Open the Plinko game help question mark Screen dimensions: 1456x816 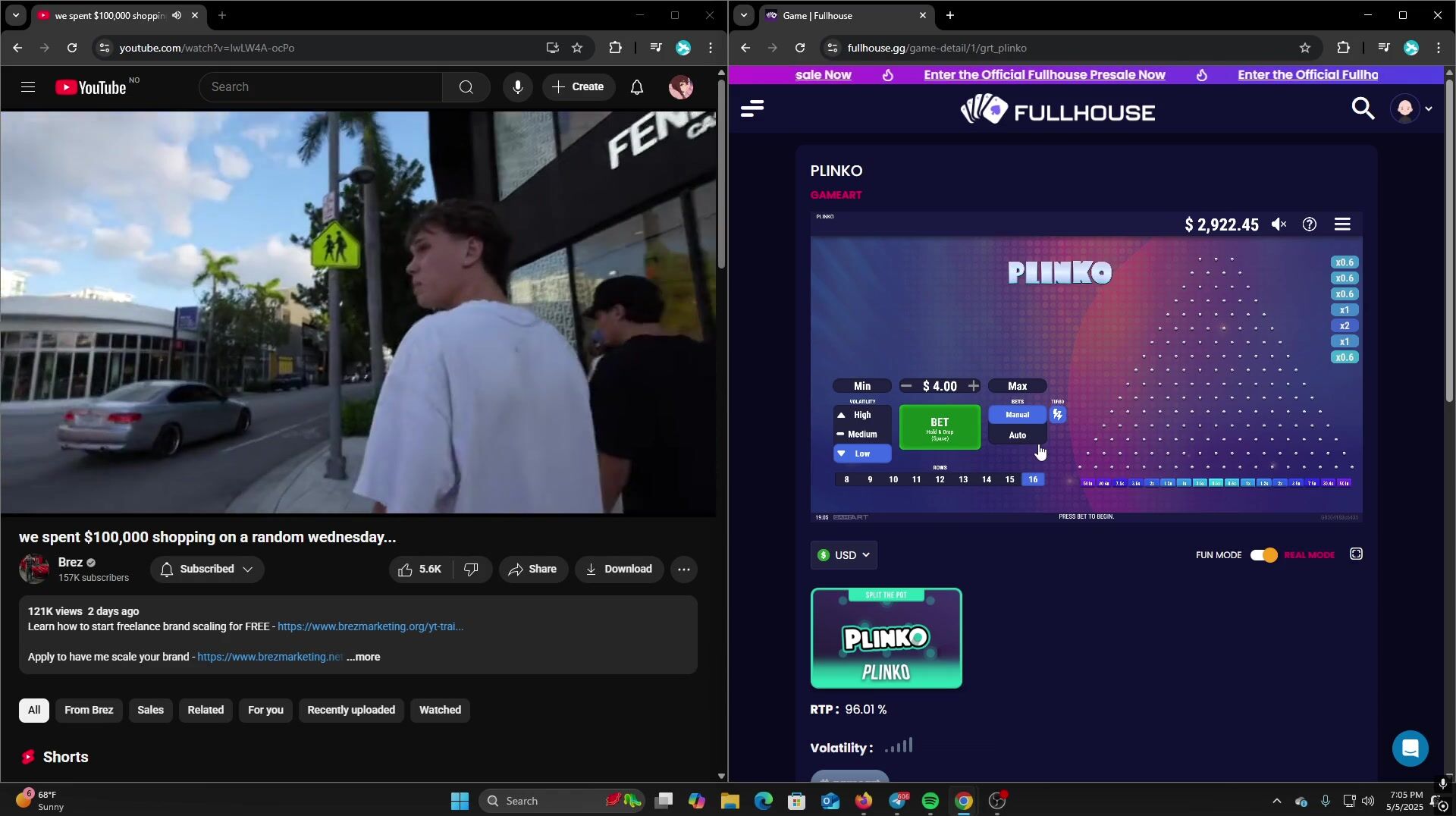pyautogui.click(x=1310, y=224)
